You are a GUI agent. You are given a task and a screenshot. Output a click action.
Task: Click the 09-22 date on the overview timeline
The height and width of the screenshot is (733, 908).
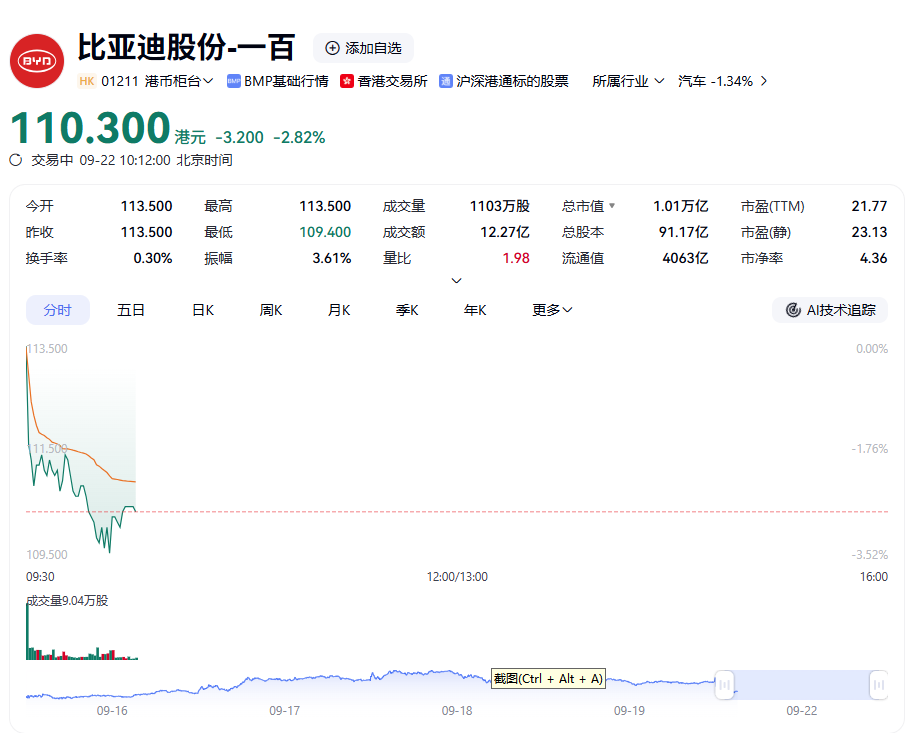point(802,710)
